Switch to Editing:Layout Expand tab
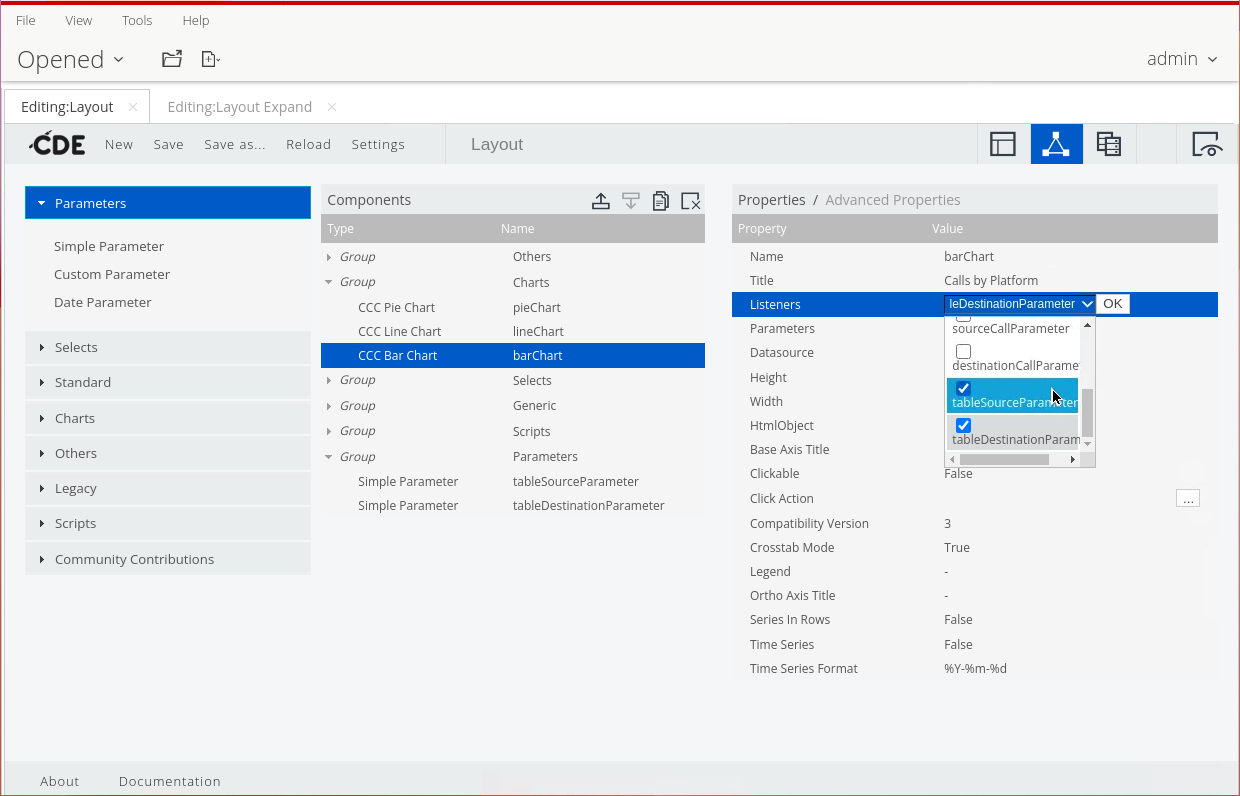 click(x=239, y=107)
